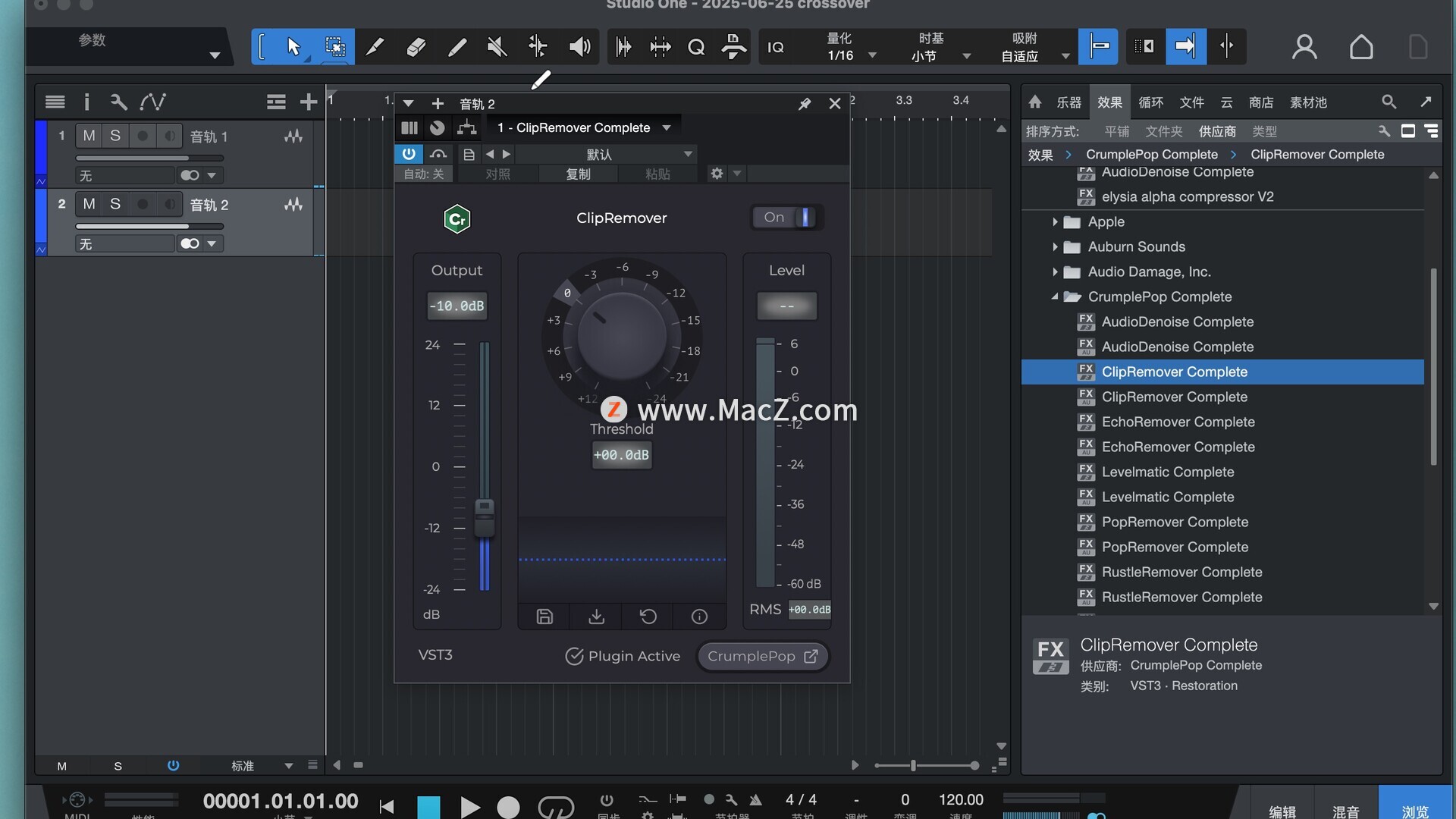This screenshot has width=1456, height=819.
Task: Click the download/load preset icon in ClipRemover
Action: point(597,617)
